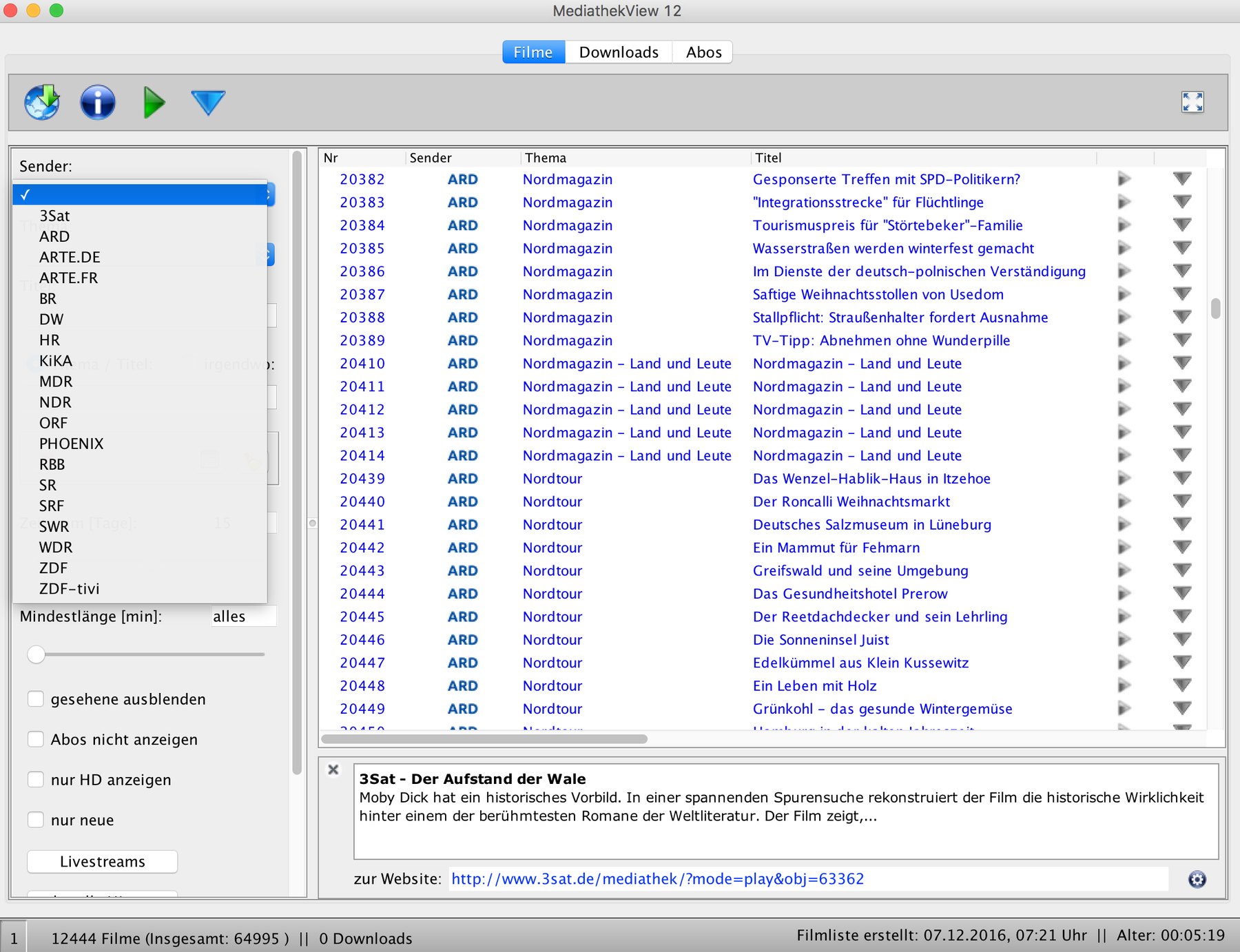
Task: Download film 20448 Ein Leben mit Holz
Action: (x=1182, y=685)
